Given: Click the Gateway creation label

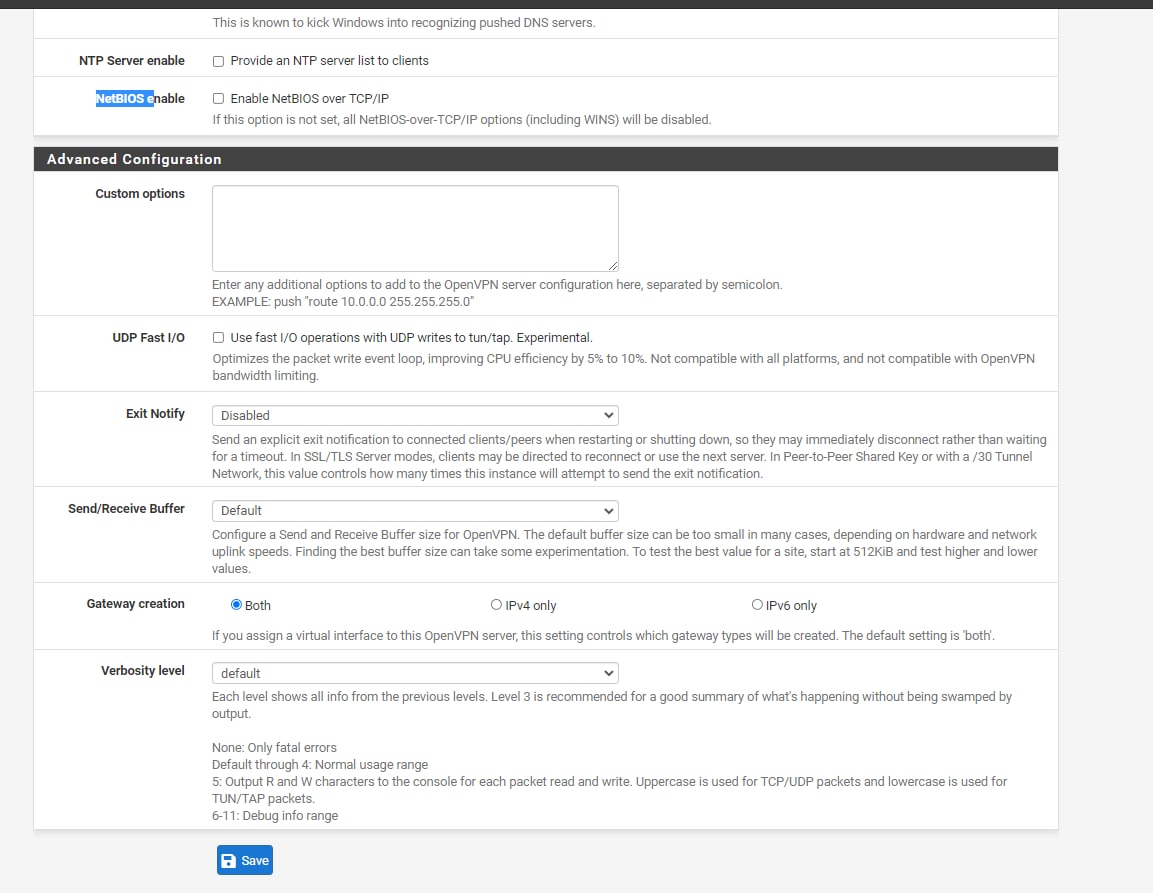Looking at the screenshot, I should point(135,603).
